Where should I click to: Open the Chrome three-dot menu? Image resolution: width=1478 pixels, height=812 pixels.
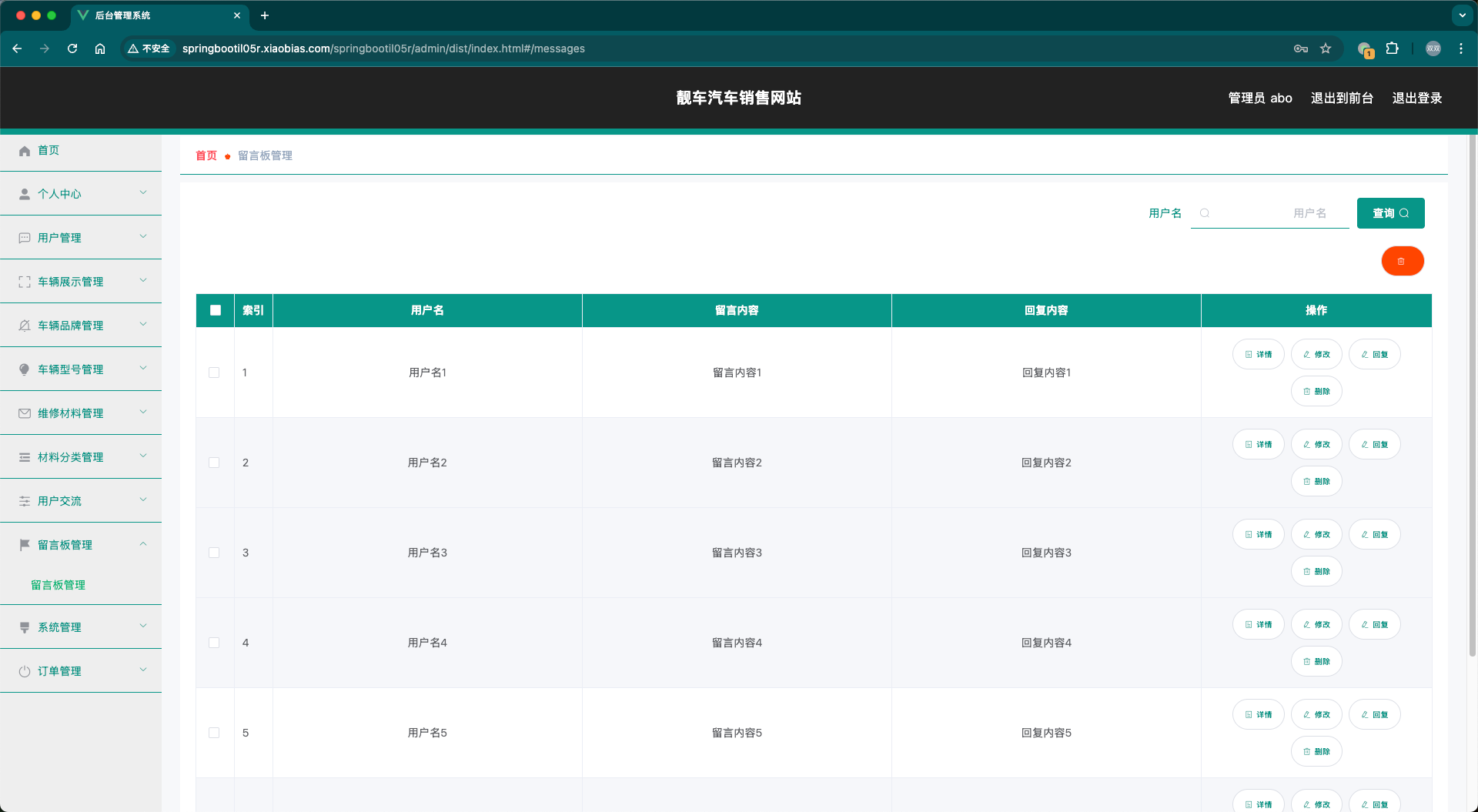(1461, 48)
